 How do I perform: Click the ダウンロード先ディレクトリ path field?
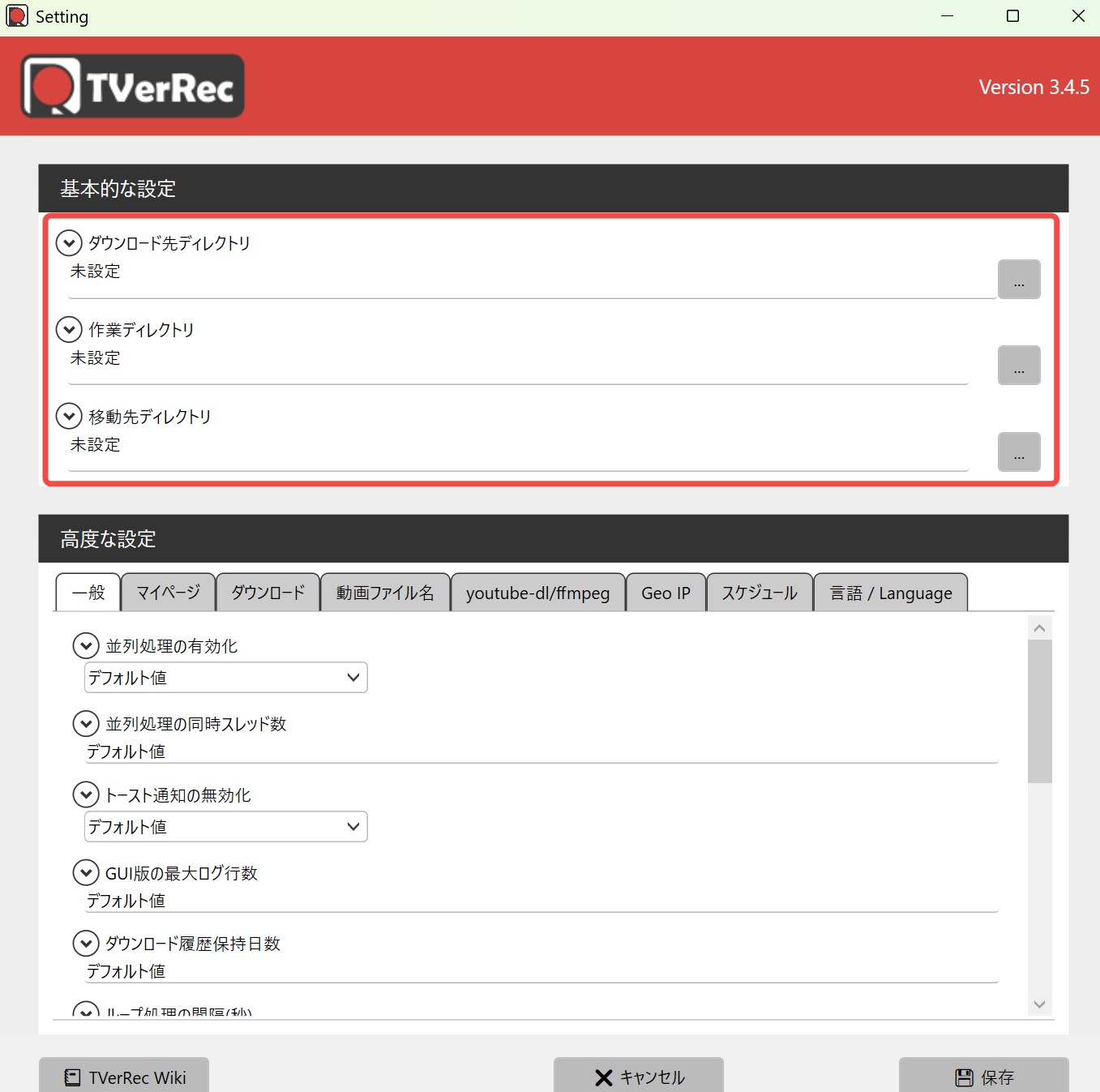point(532,279)
